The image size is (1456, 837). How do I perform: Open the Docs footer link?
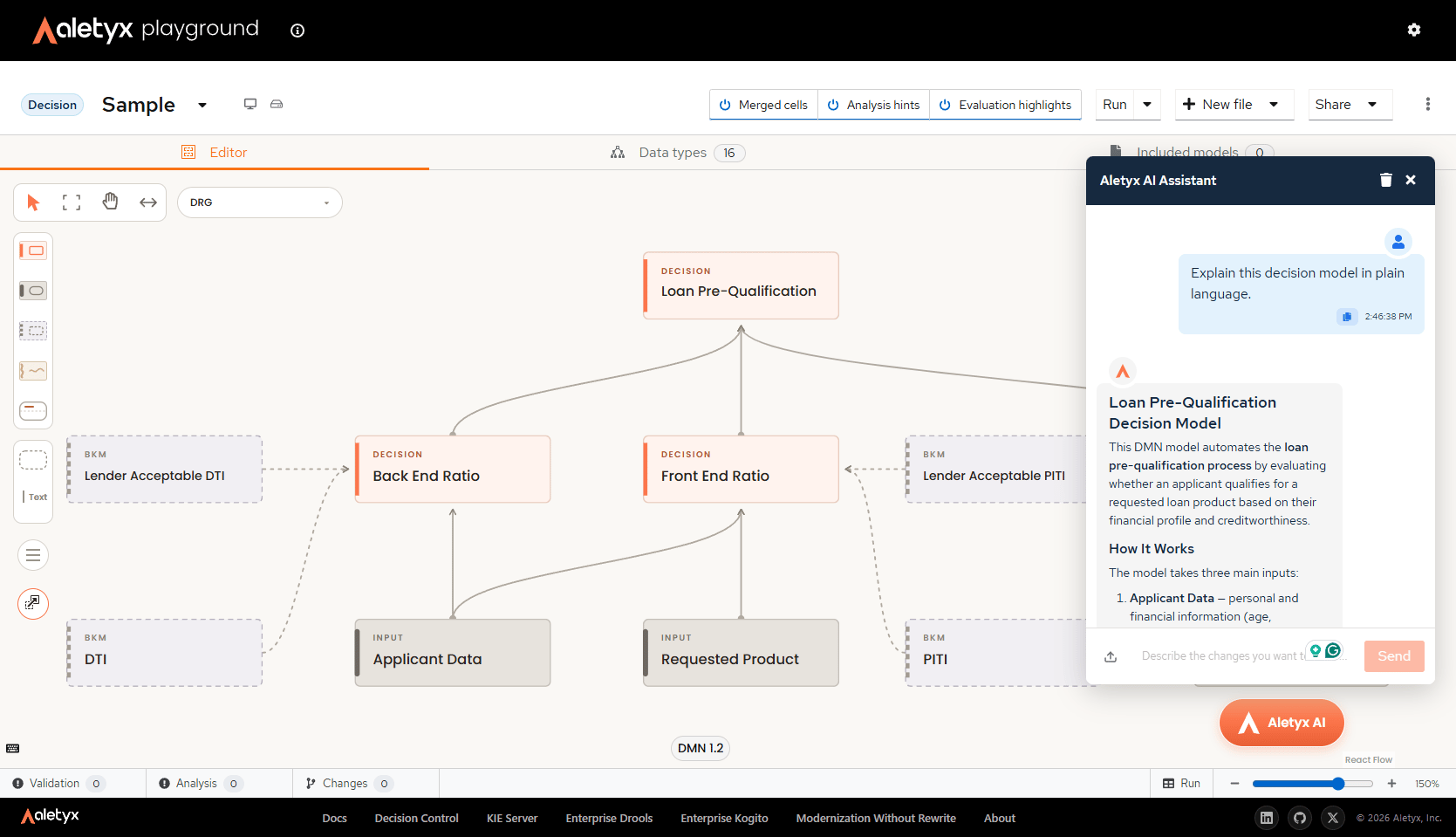(x=334, y=818)
